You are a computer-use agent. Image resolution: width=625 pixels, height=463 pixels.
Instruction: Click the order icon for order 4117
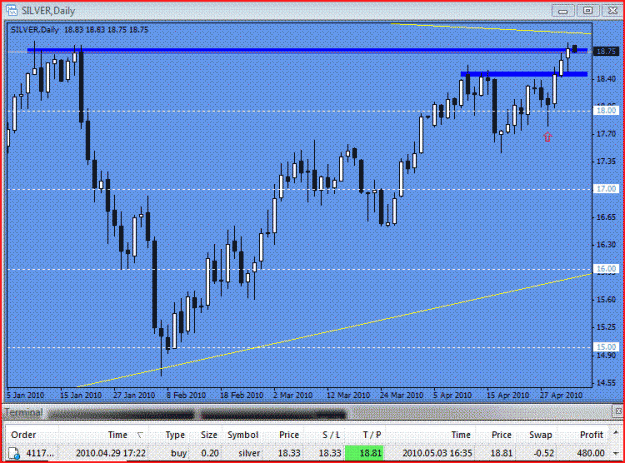[14, 453]
